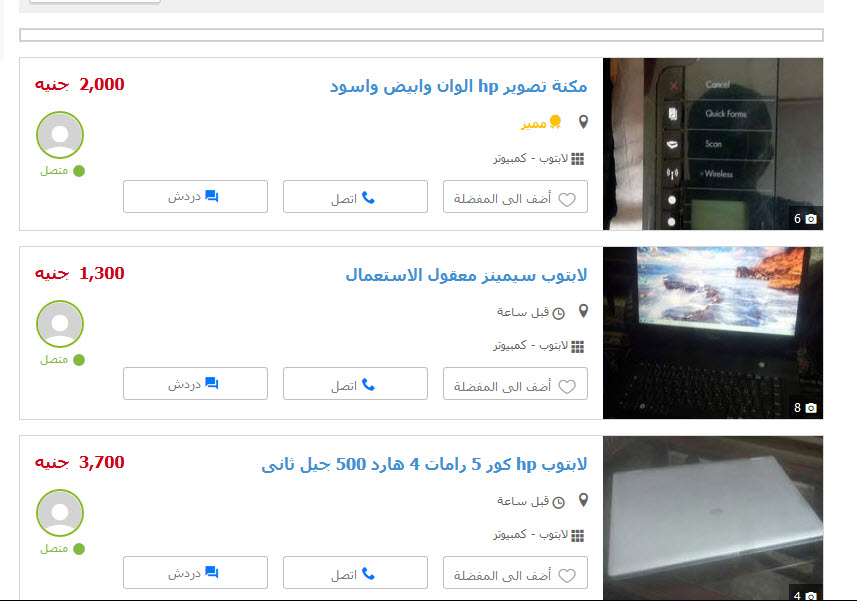Click the لابتوب - كمبيوتر category on the HP Core 5 listing
The width and height of the screenshot is (857, 601).
tap(531, 534)
